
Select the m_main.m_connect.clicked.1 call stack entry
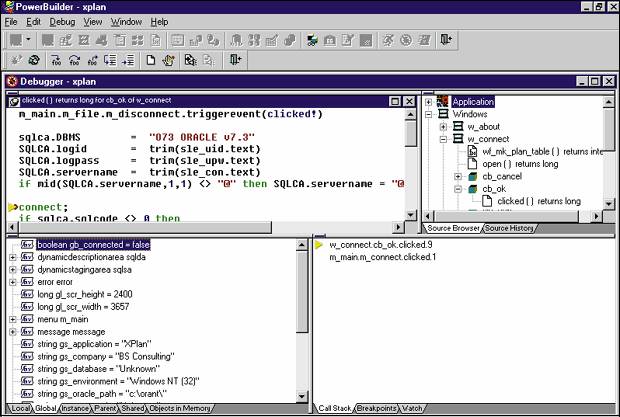click(x=382, y=257)
